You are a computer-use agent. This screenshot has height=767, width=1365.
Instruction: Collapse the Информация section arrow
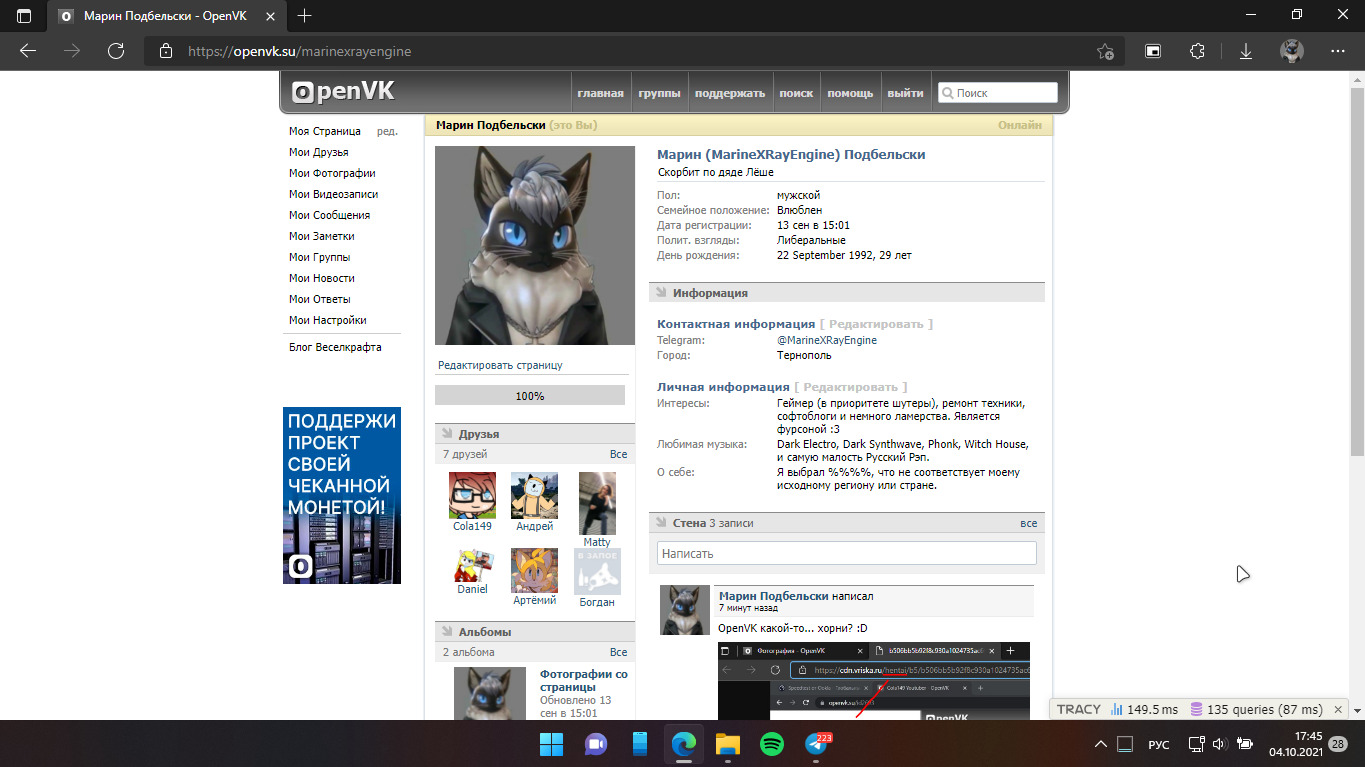[661, 293]
